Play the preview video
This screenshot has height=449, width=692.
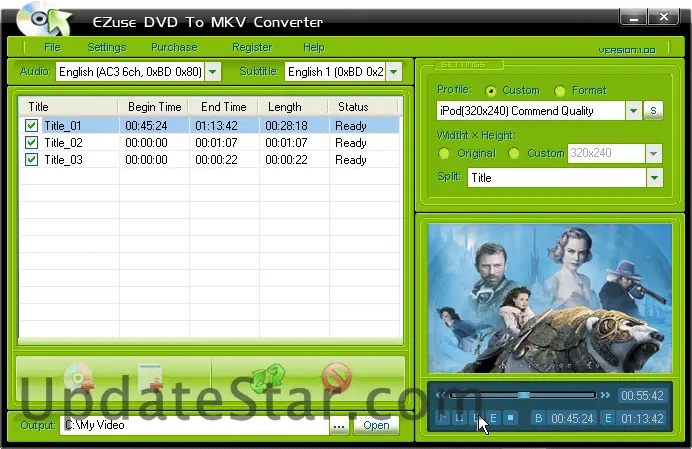pos(442,418)
